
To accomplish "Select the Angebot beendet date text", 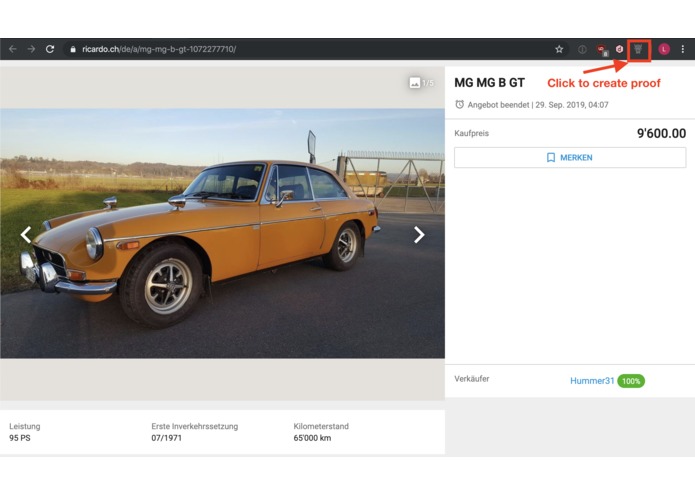I will [538, 105].
